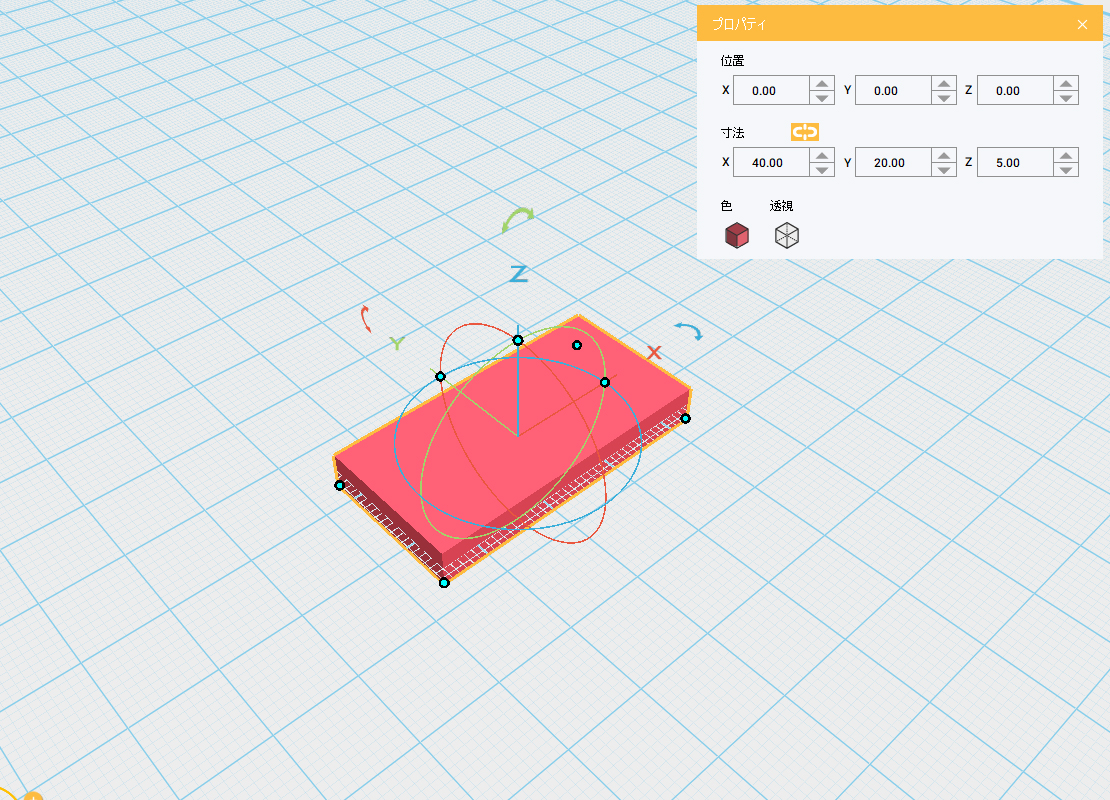Image resolution: width=1110 pixels, height=800 pixels.
Task: Close the プロパティ panel
Action: coord(1082,25)
